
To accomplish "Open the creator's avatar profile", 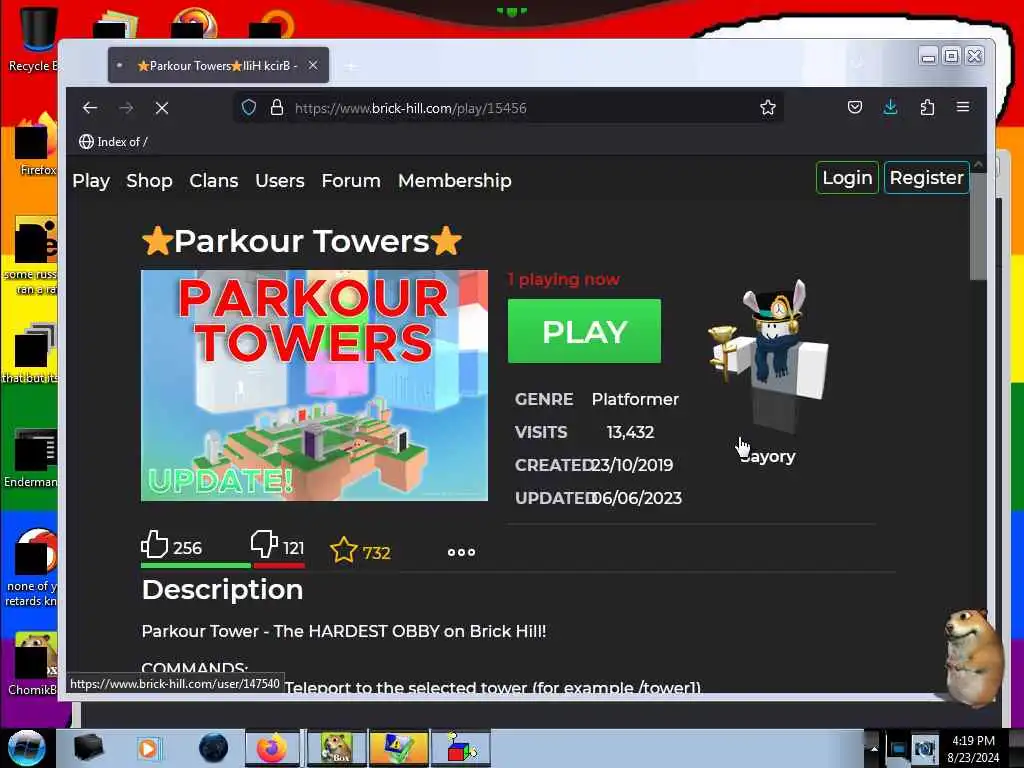I will (767, 356).
